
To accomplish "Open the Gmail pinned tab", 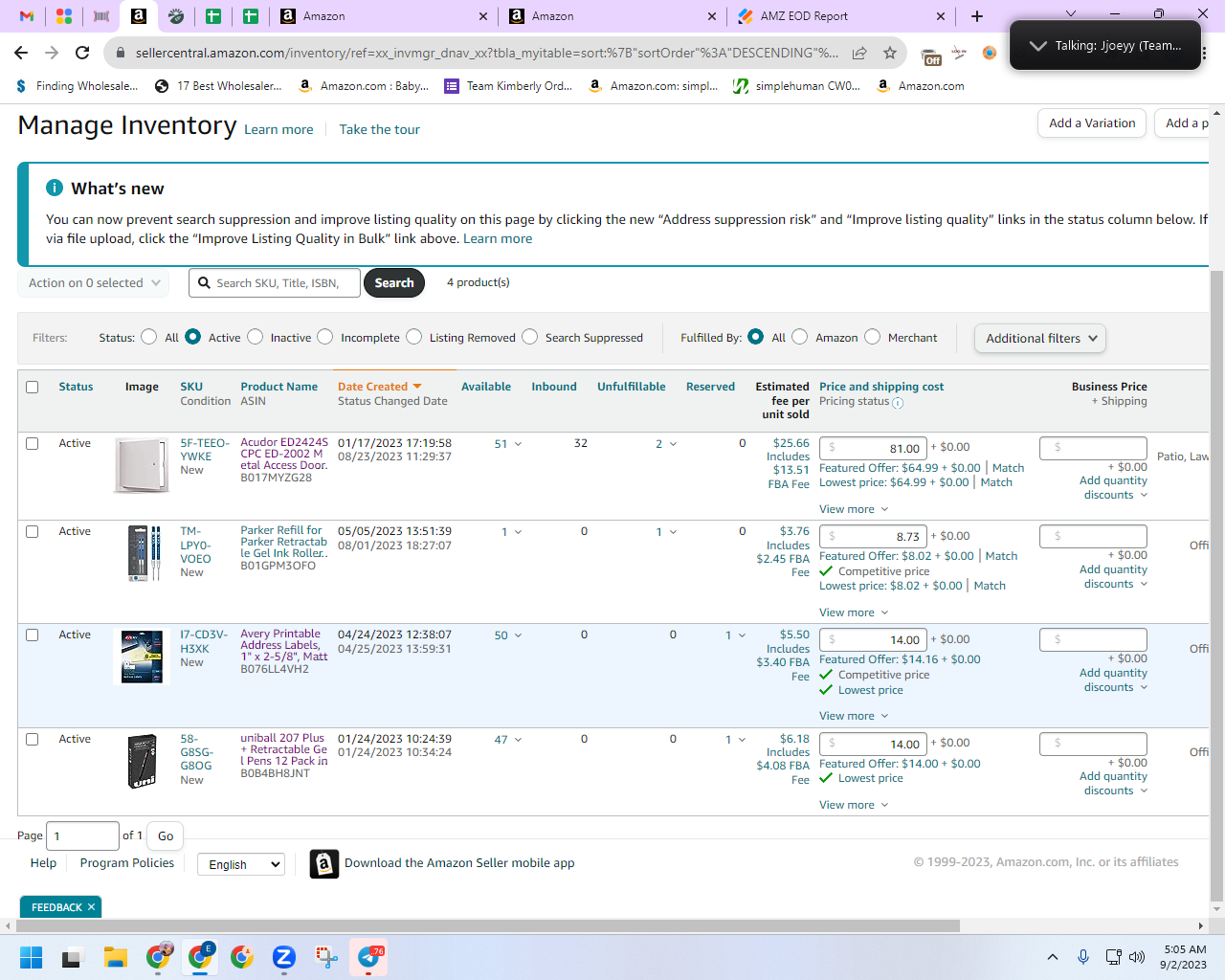I will point(27,16).
